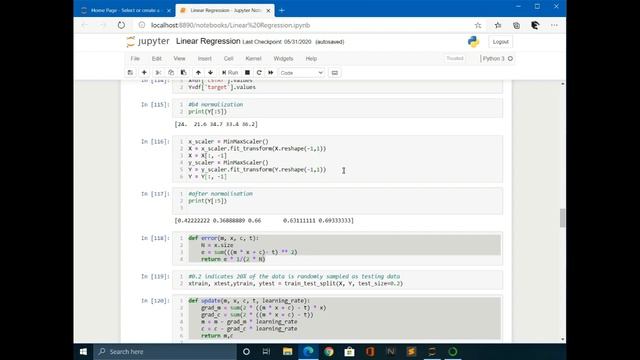Reload the page with the refresh icon
The width and height of the screenshot is (640, 360).
[x=121, y=25]
